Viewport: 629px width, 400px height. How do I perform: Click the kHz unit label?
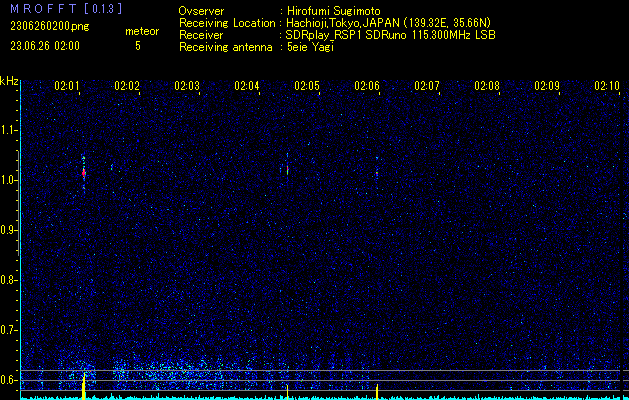pos(9,82)
